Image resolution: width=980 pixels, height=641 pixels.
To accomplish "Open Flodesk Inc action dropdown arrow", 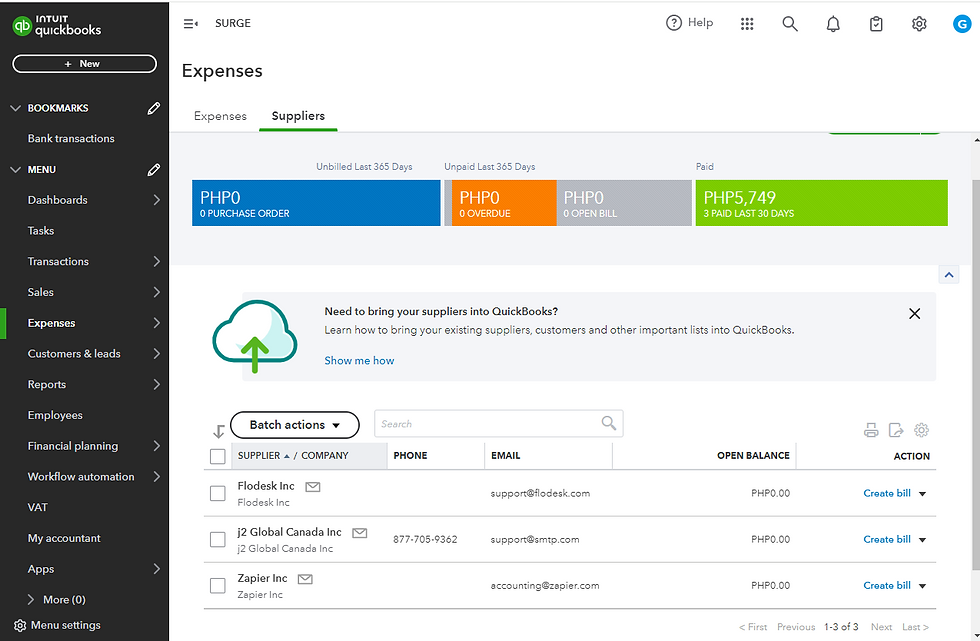I will (922, 494).
